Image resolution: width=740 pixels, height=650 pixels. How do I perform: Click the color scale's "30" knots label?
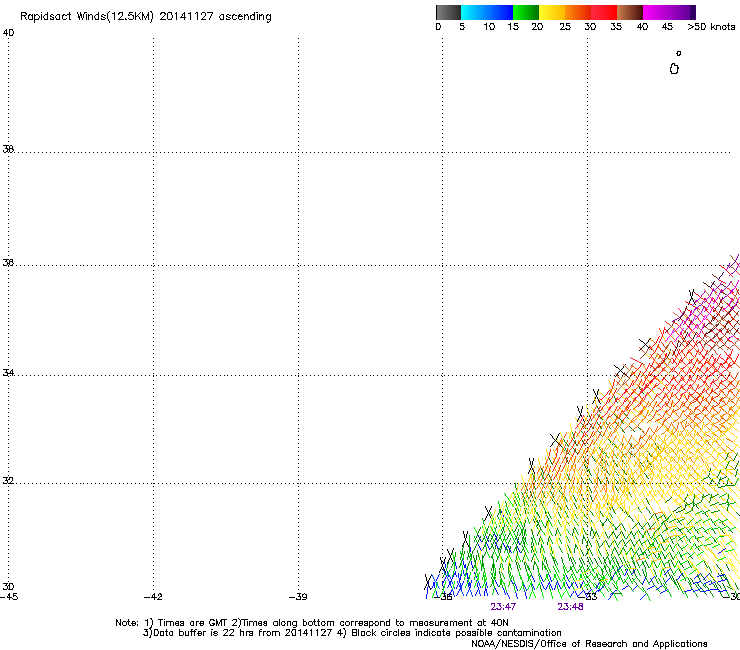[590, 27]
